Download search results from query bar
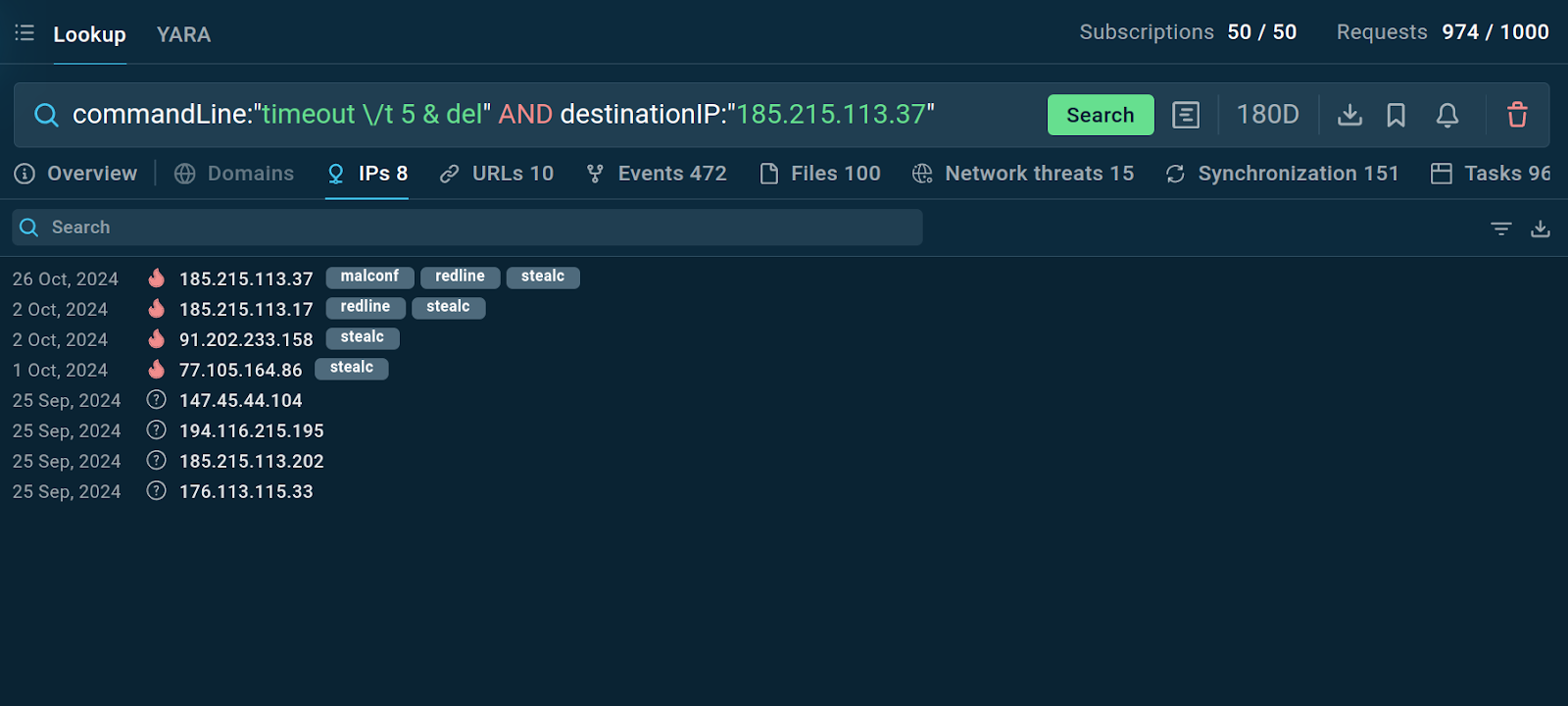The image size is (1568, 706). pyautogui.click(x=1349, y=115)
